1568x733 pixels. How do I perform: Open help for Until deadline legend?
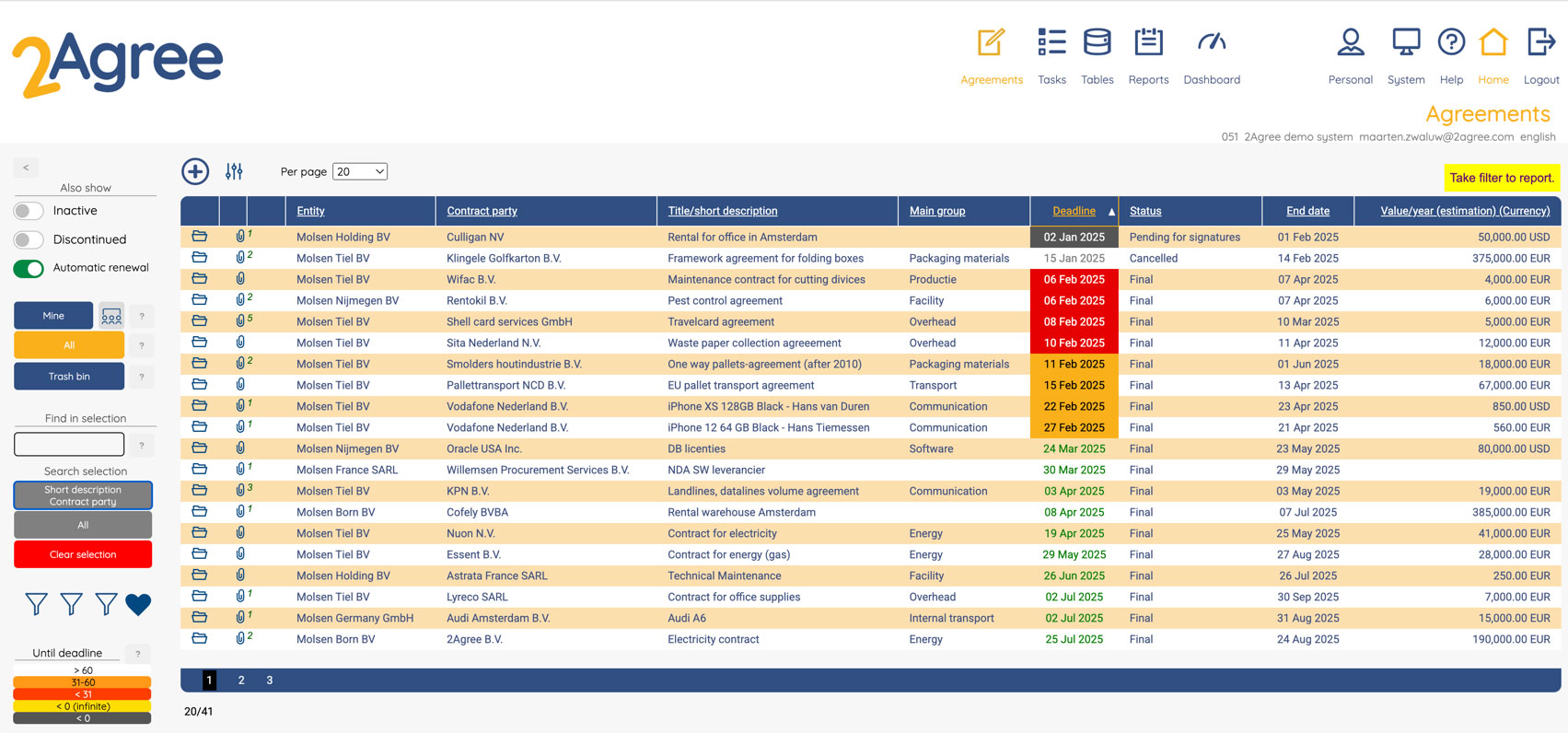138,654
